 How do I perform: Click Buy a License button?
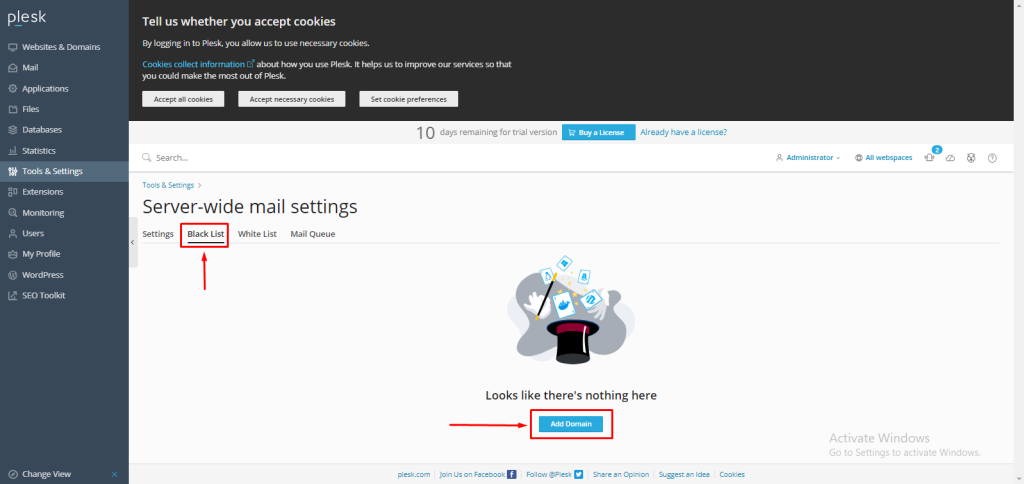[x=598, y=133]
